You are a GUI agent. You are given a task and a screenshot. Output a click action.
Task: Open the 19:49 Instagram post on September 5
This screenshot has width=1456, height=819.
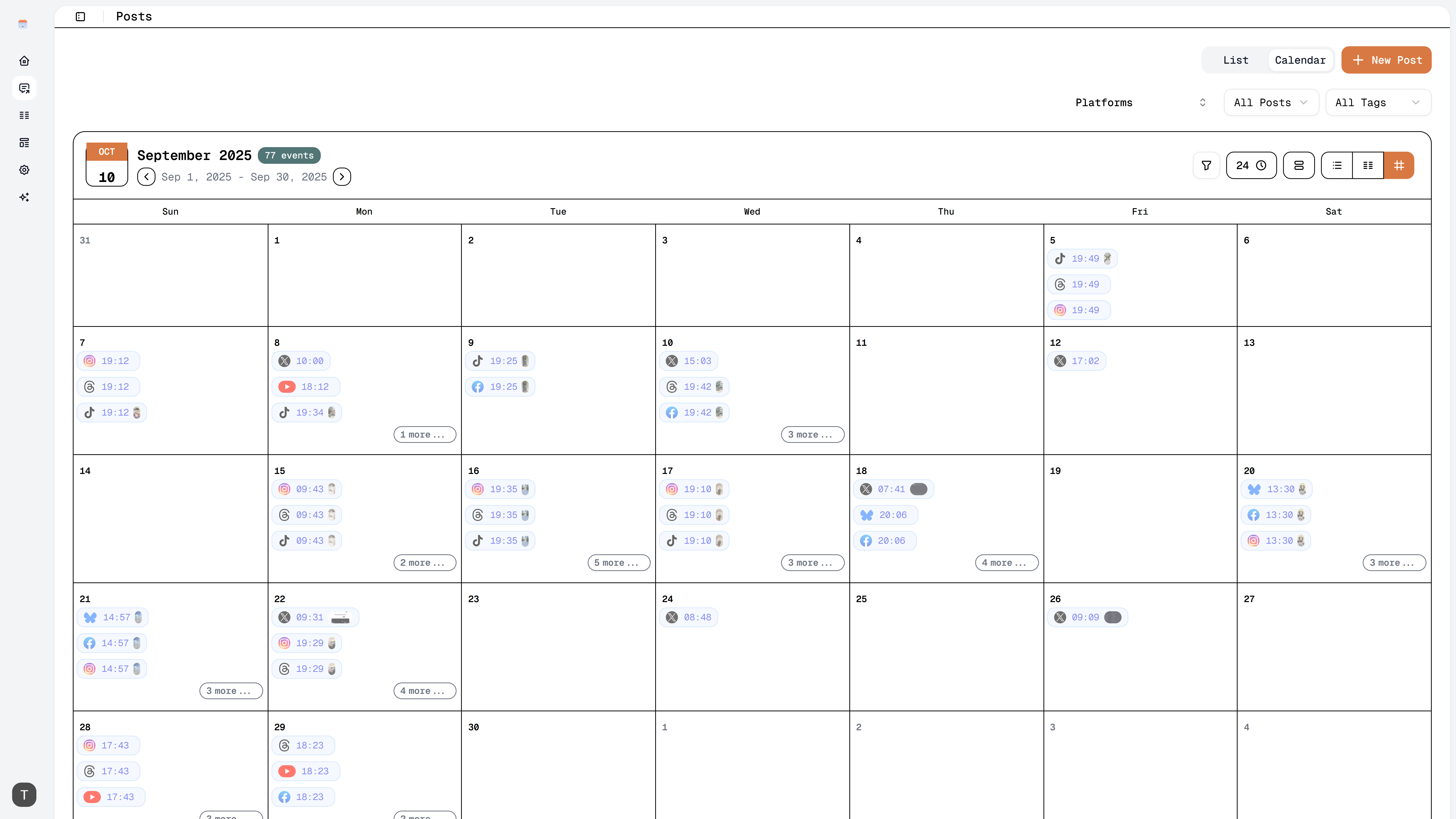tap(1078, 310)
